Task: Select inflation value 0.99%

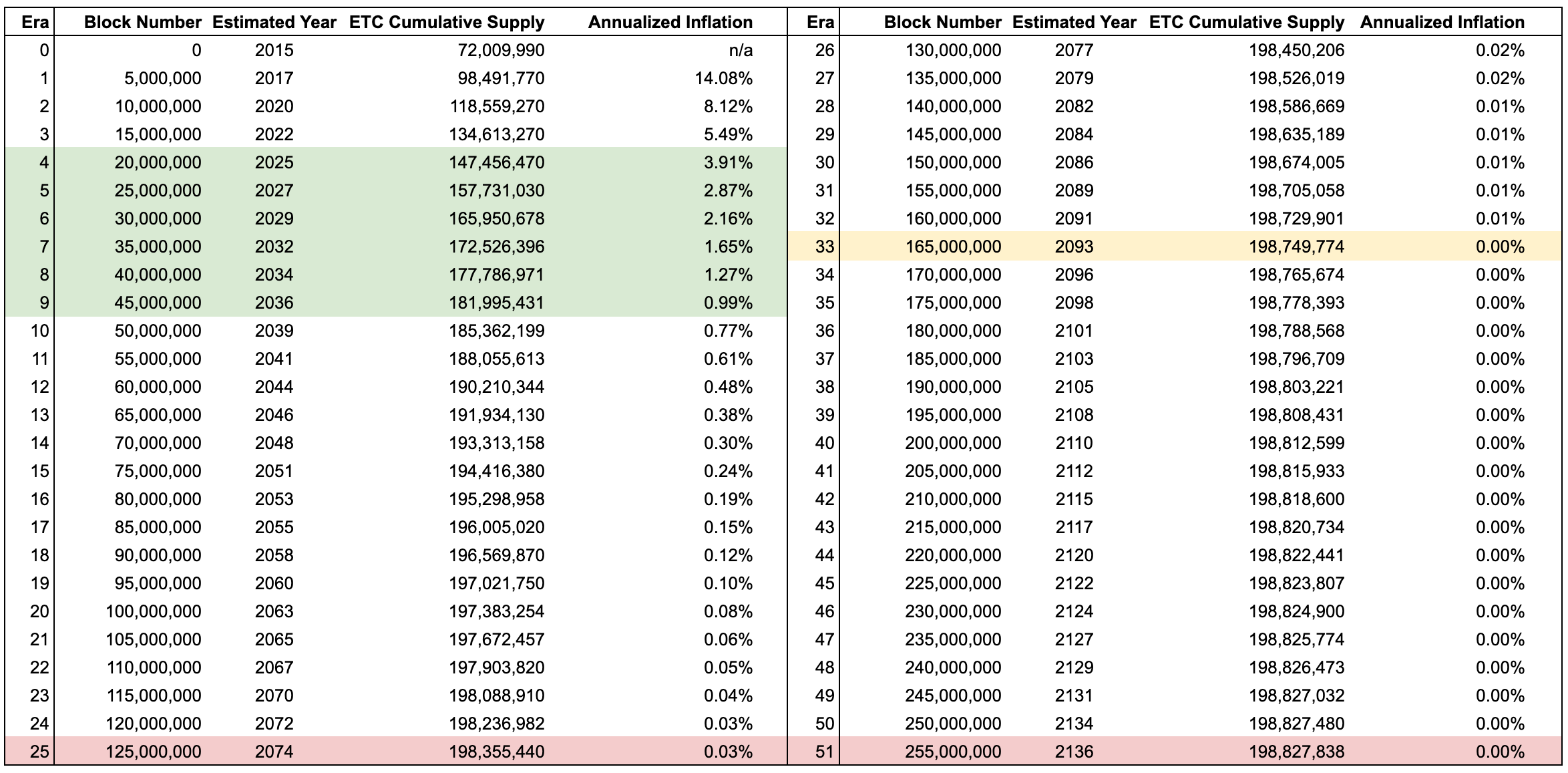Action: tap(729, 303)
